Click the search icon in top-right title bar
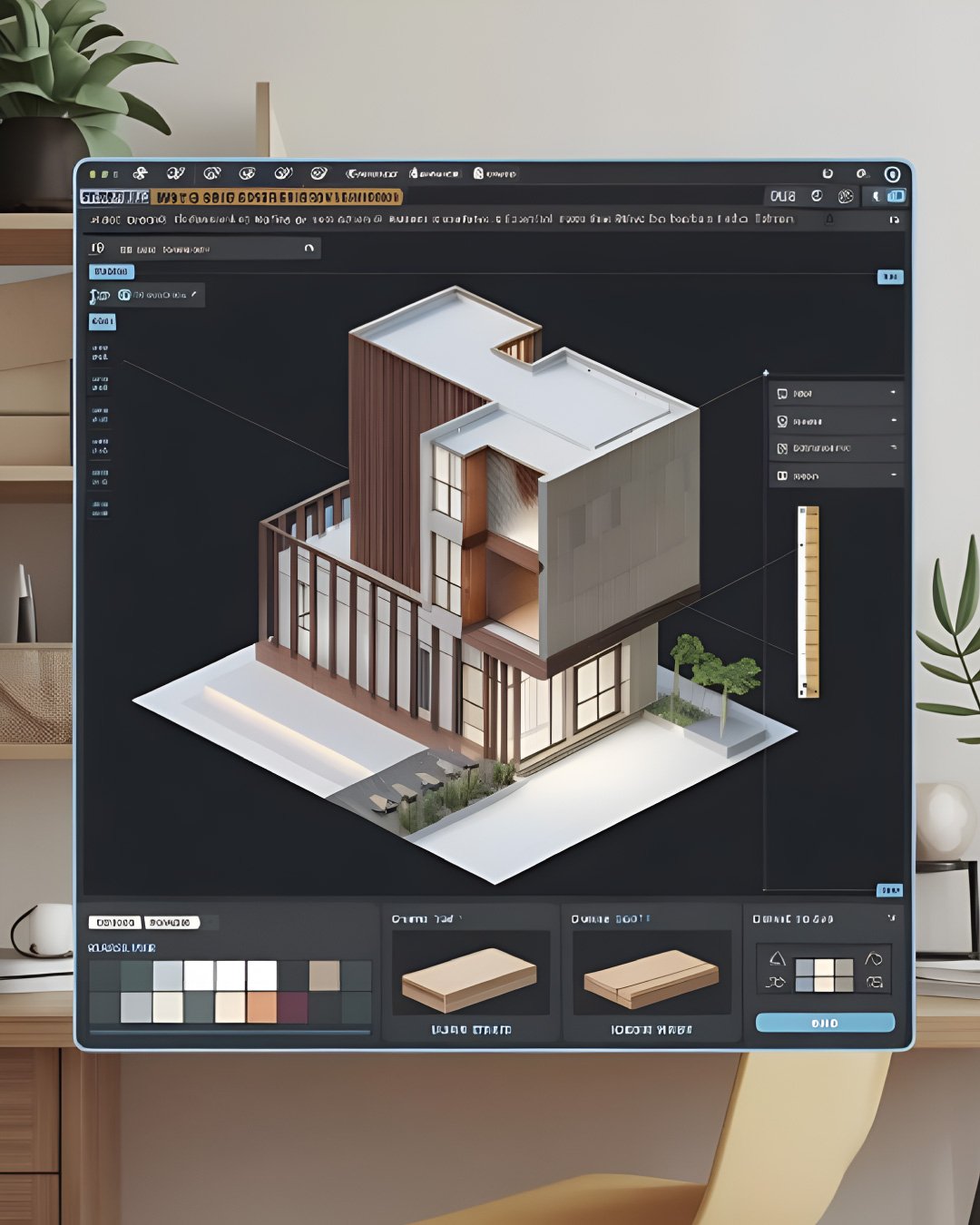 (860, 173)
